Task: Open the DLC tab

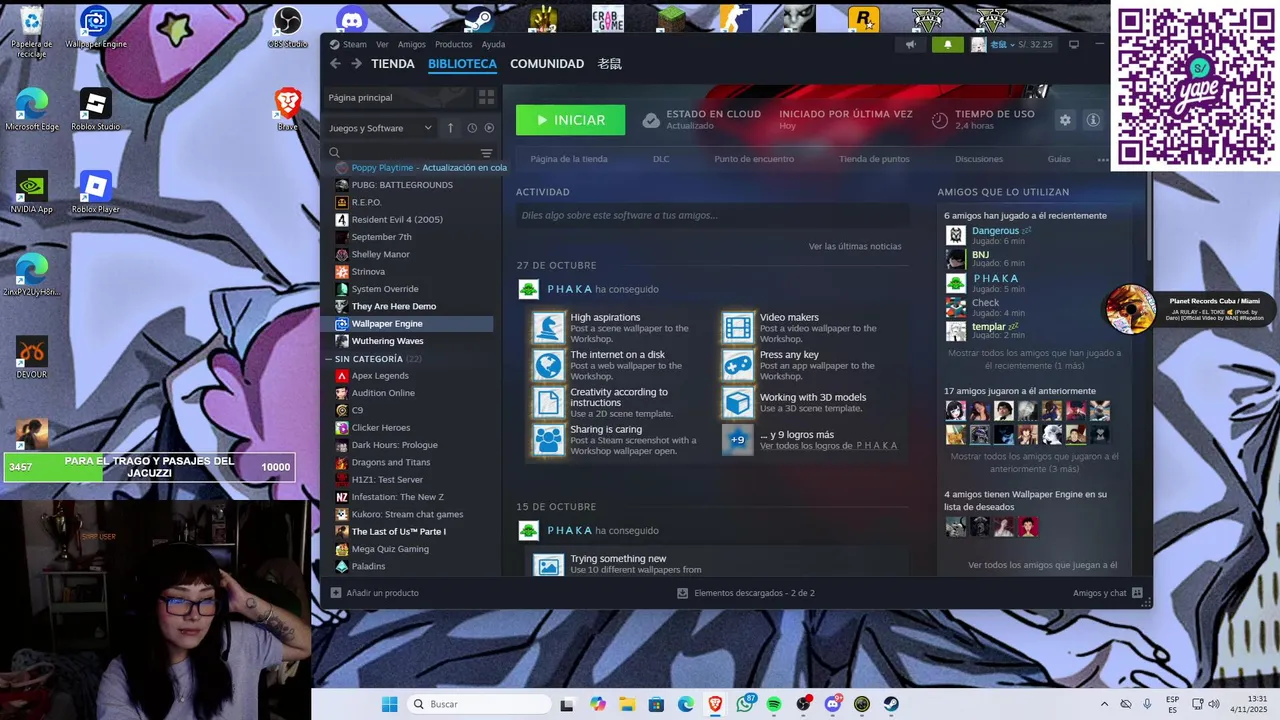Action: tap(661, 159)
